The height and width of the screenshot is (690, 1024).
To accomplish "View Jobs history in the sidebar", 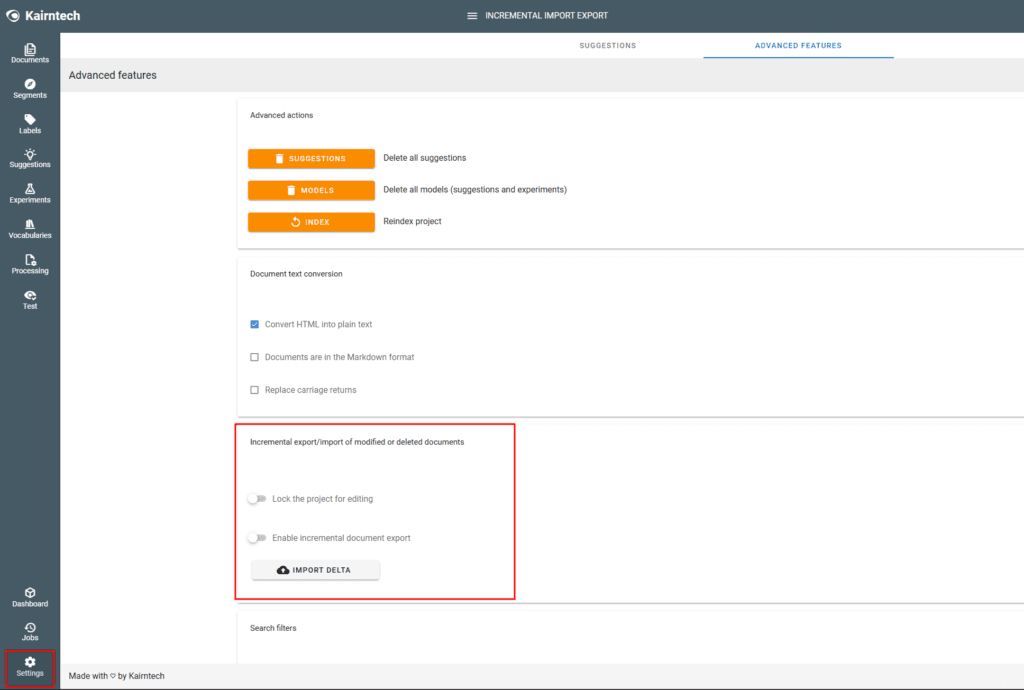I will pyautogui.click(x=30, y=631).
